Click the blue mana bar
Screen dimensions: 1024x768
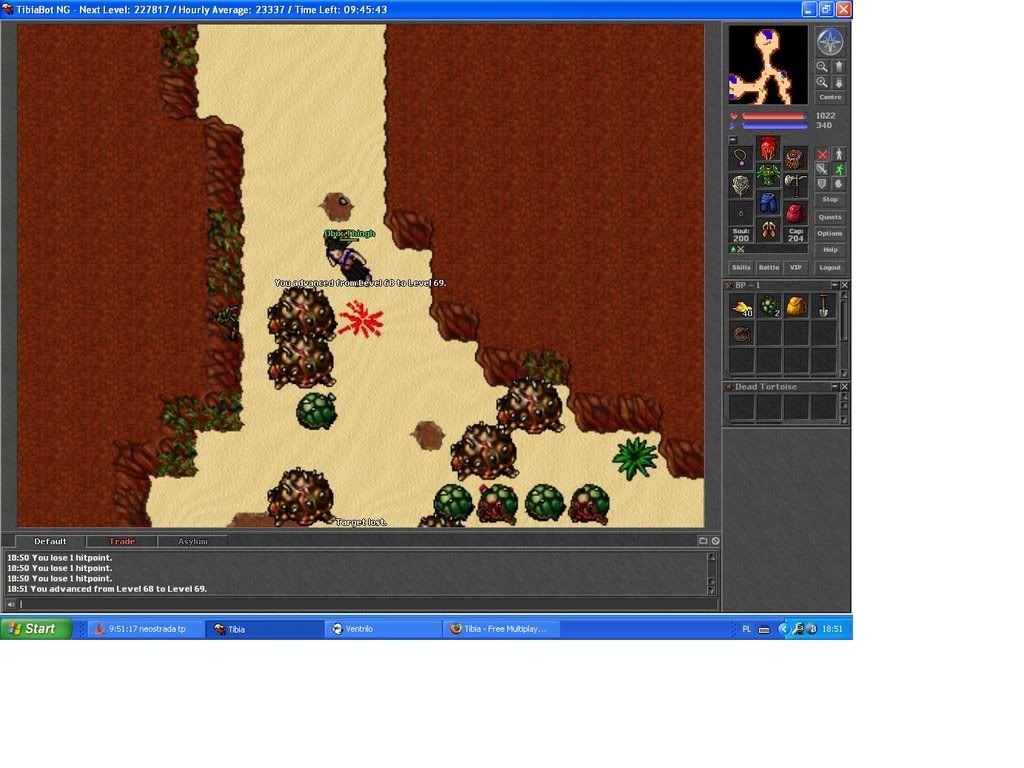(773, 125)
